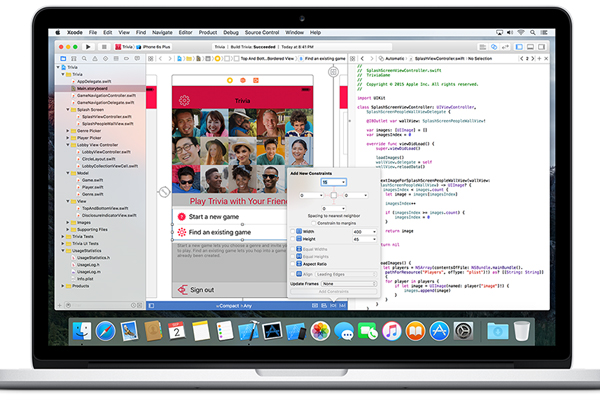Open the Editor menu
Viewport: 600px width, 400px height.
(185, 33)
